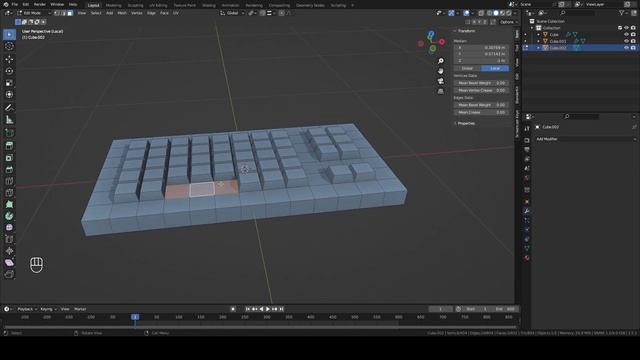Disable Cube.002 in renders
Image resolution: width=640 pixels, height=360 pixels.
(x=633, y=48)
